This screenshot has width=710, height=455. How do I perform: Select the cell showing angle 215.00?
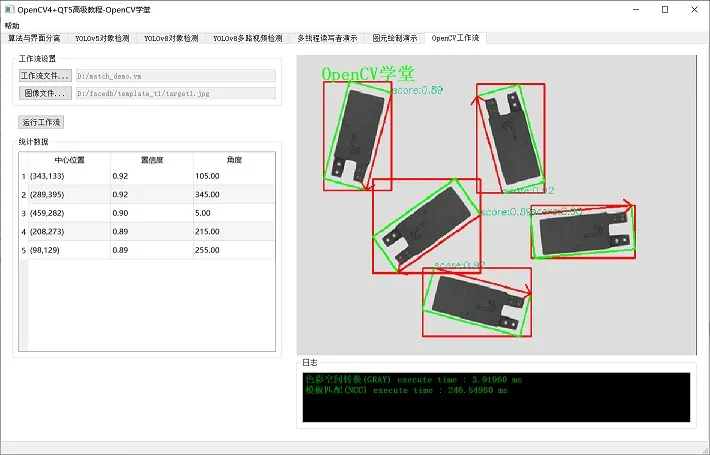click(x=234, y=231)
